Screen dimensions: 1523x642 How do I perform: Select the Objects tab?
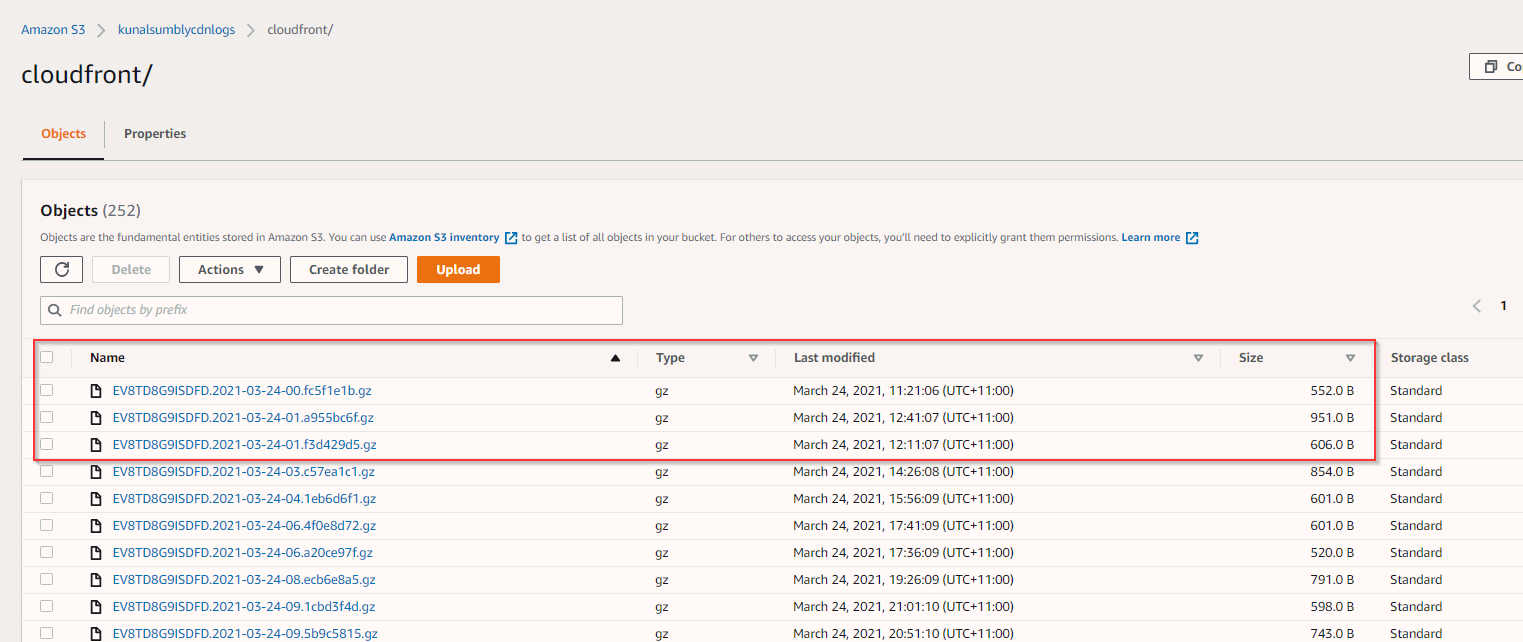(62, 133)
